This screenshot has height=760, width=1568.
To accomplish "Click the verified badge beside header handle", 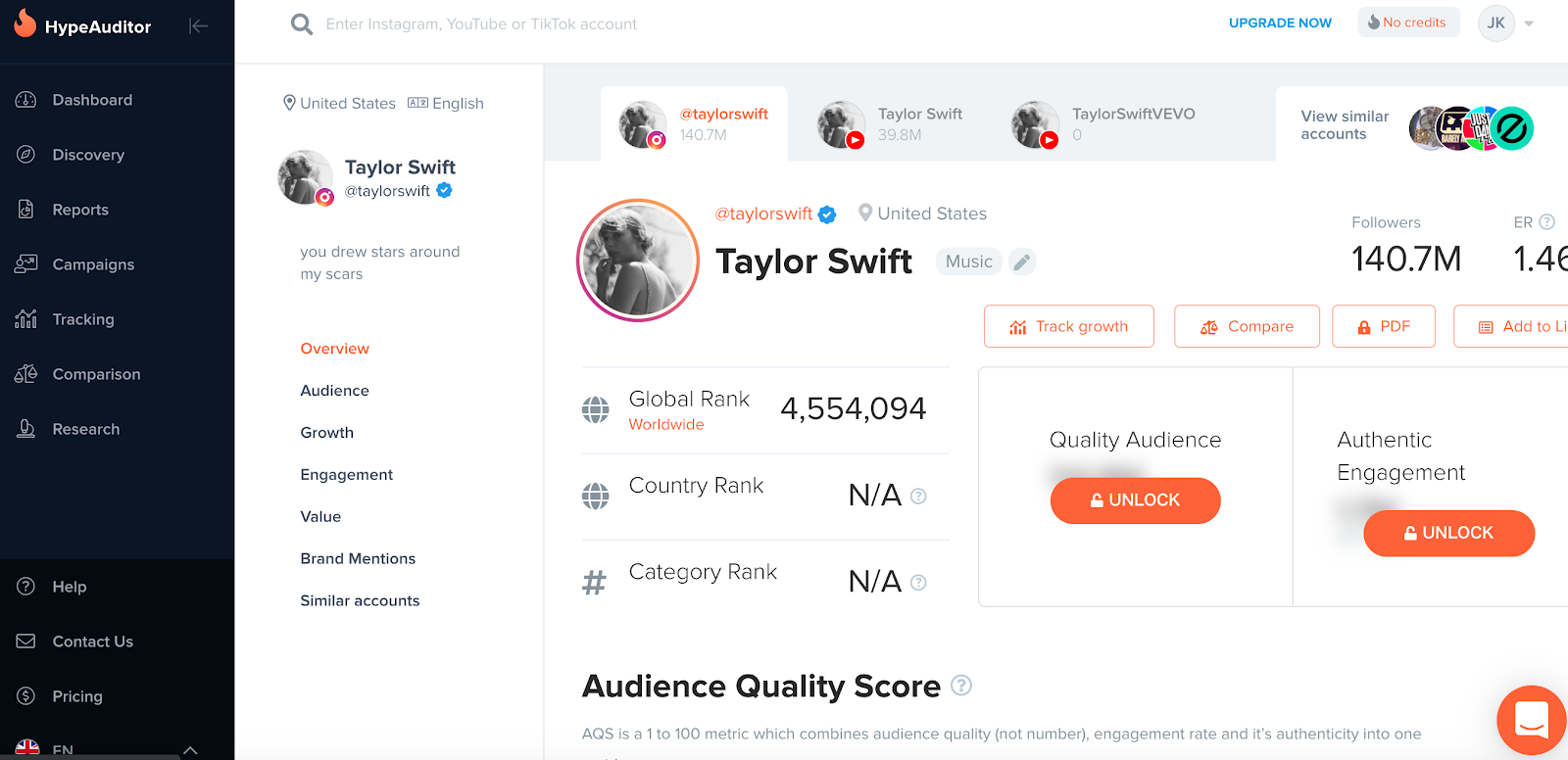I will [x=827, y=214].
